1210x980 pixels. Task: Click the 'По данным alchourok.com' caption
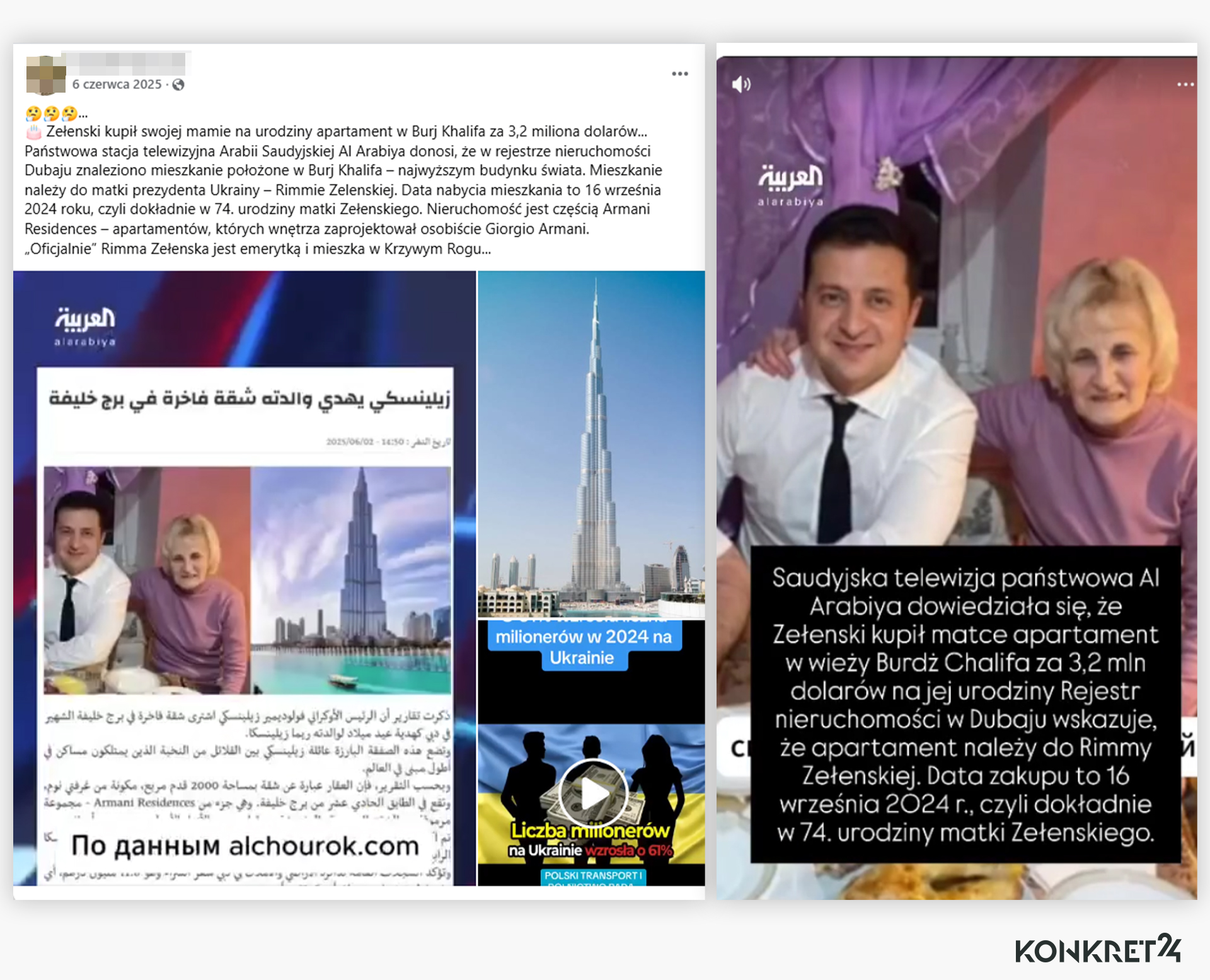[245, 845]
